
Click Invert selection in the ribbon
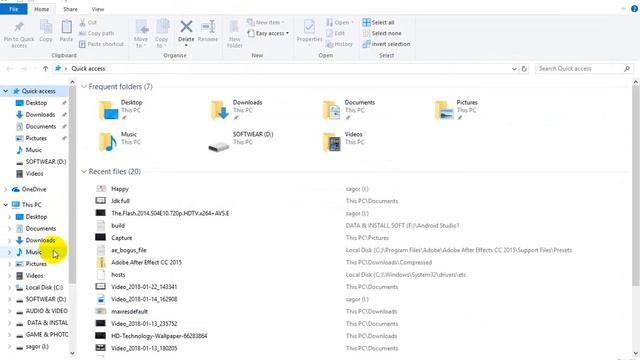pyautogui.click(x=386, y=44)
